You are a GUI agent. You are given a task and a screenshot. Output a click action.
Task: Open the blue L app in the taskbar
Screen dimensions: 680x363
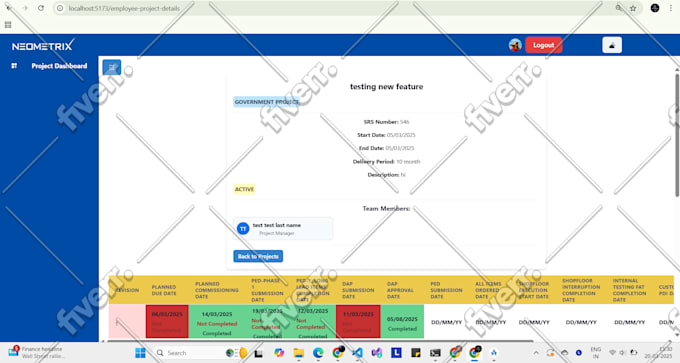click(x=396, y=353)
